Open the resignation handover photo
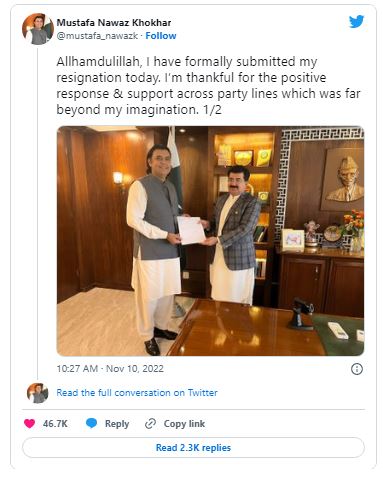This screenshot has width=383, height=481. [x=210, y=241]
